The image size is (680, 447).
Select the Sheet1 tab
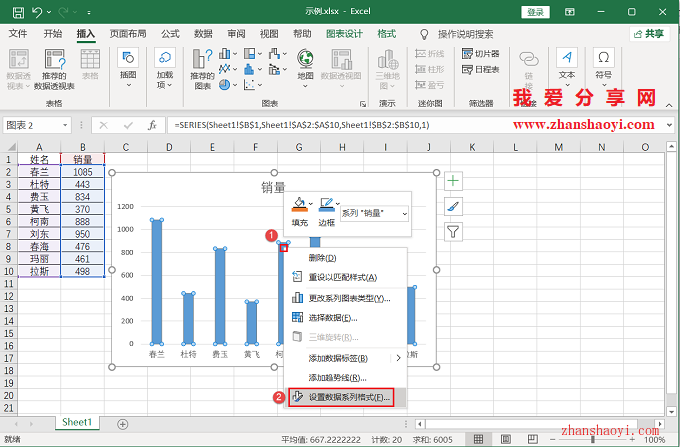click(x=77, y=422)
